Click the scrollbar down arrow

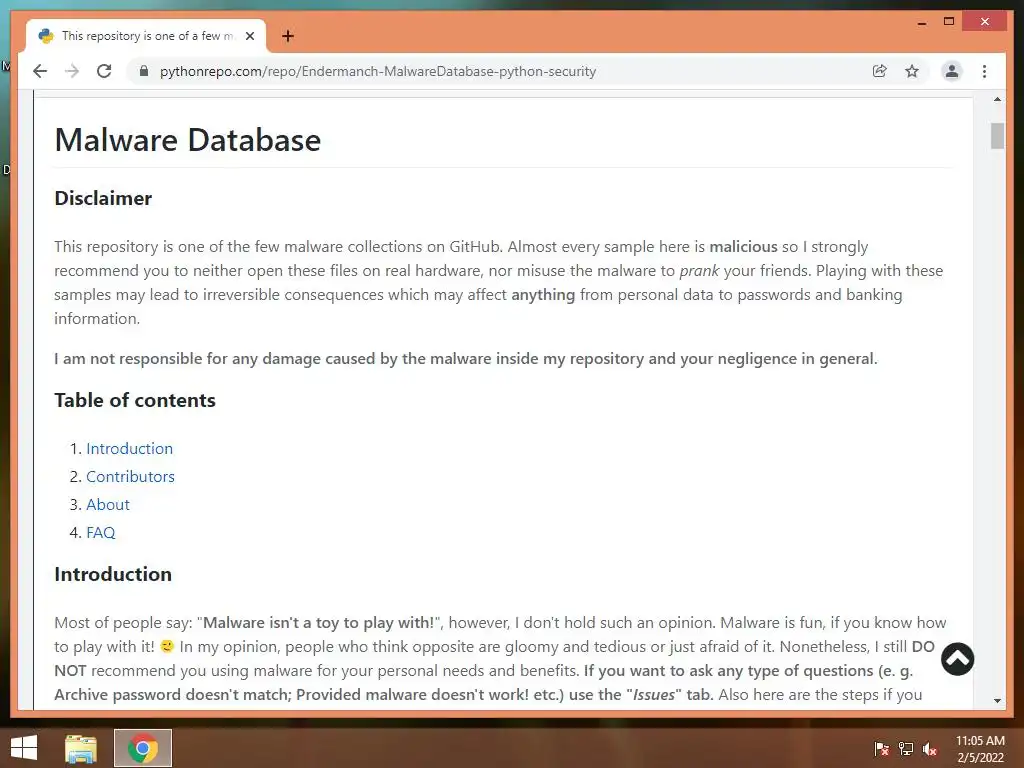(997, 701)
